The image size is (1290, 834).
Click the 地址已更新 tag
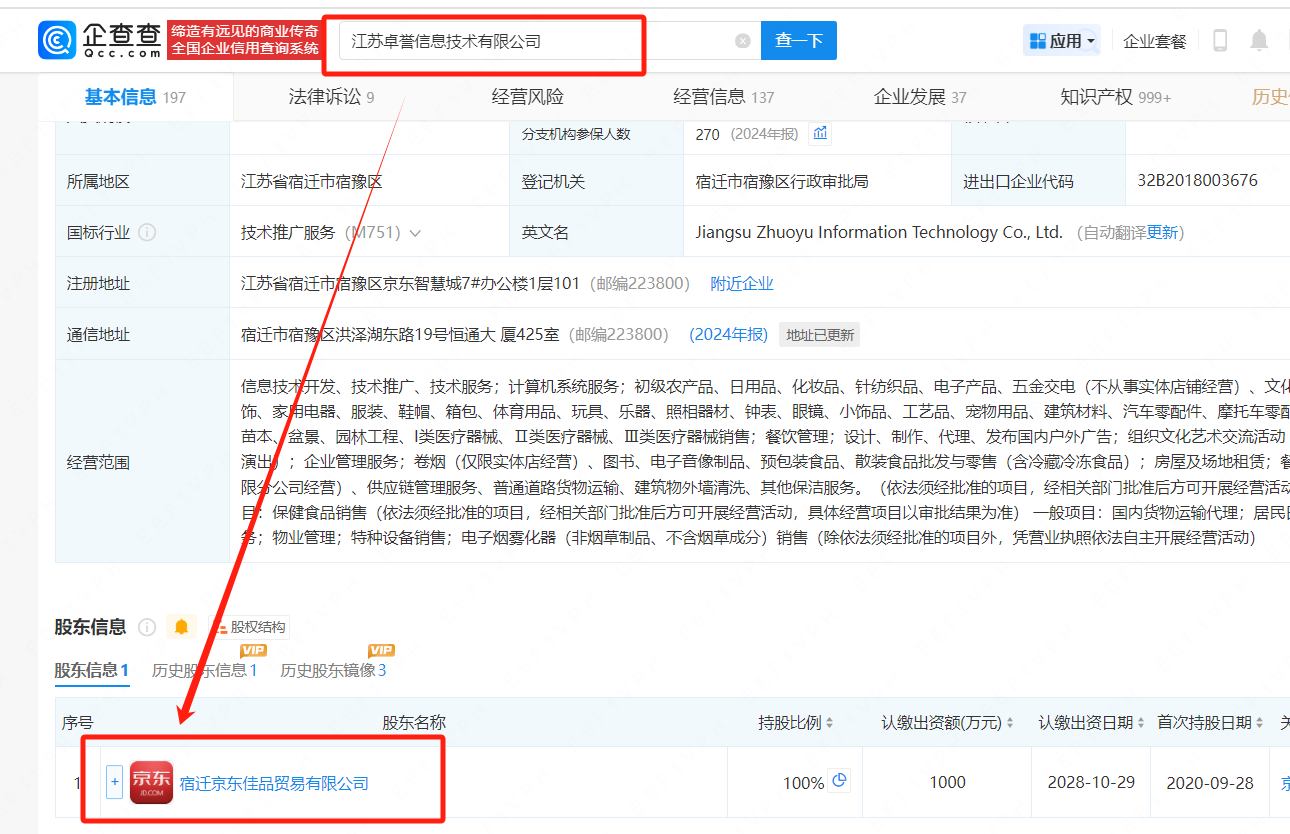[820, 335]
